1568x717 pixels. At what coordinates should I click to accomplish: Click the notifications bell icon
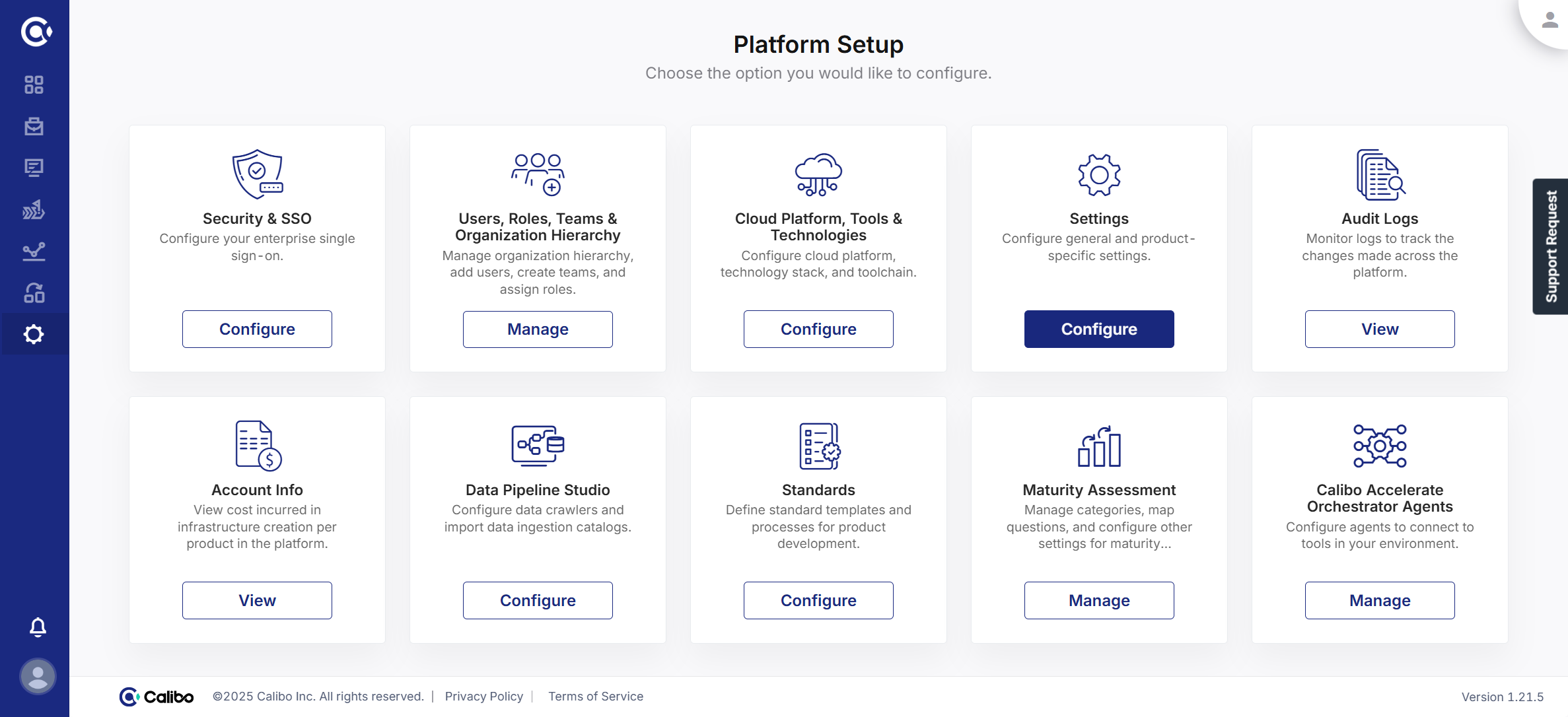38,627
